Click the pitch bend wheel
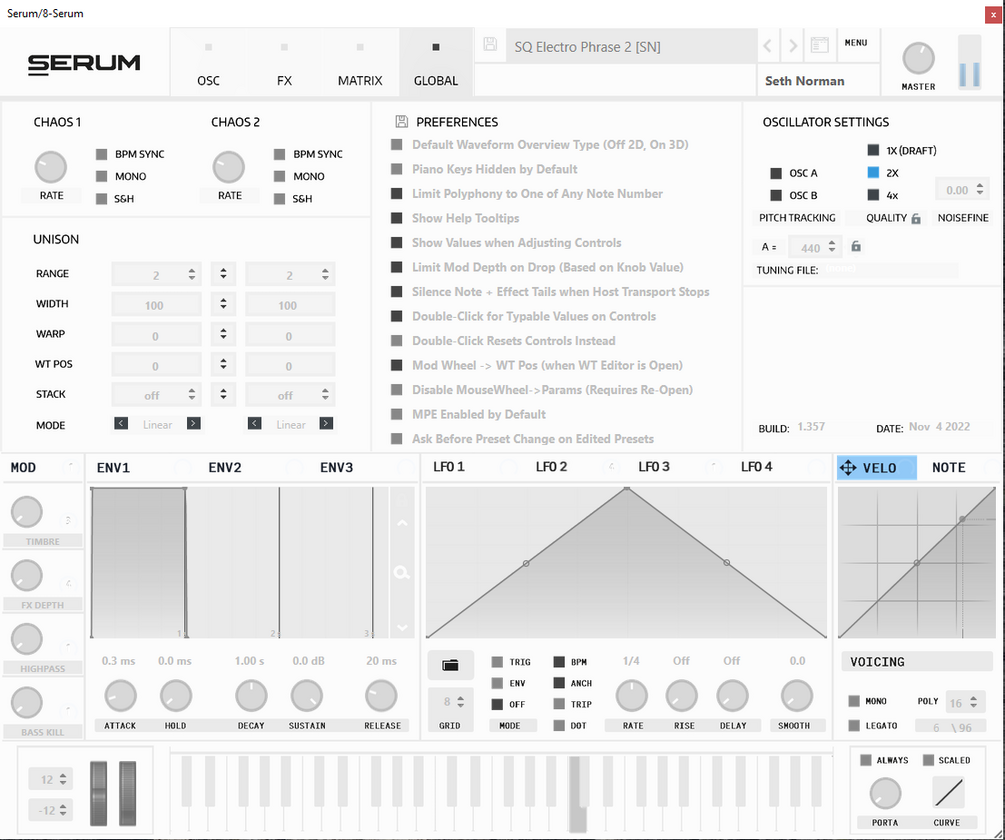Screen dimensions: 1005x840 point(99,793)
